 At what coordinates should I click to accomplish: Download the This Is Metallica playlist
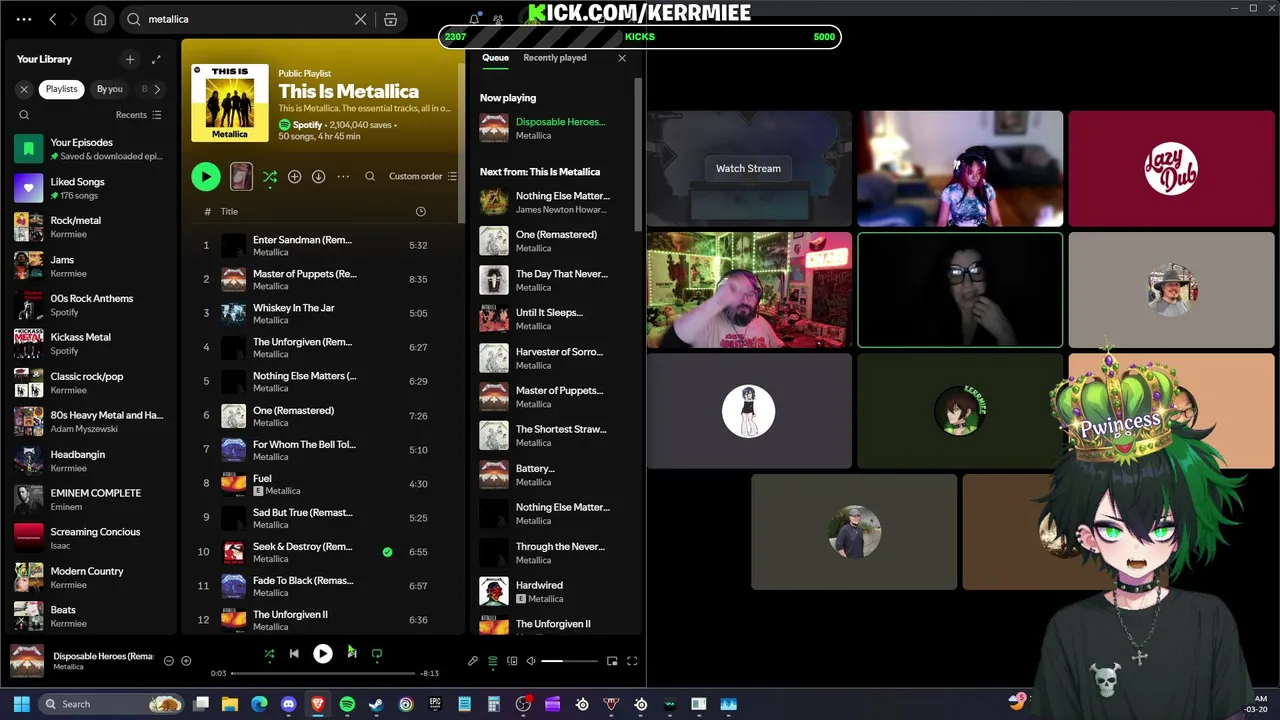tap(318, 176)
